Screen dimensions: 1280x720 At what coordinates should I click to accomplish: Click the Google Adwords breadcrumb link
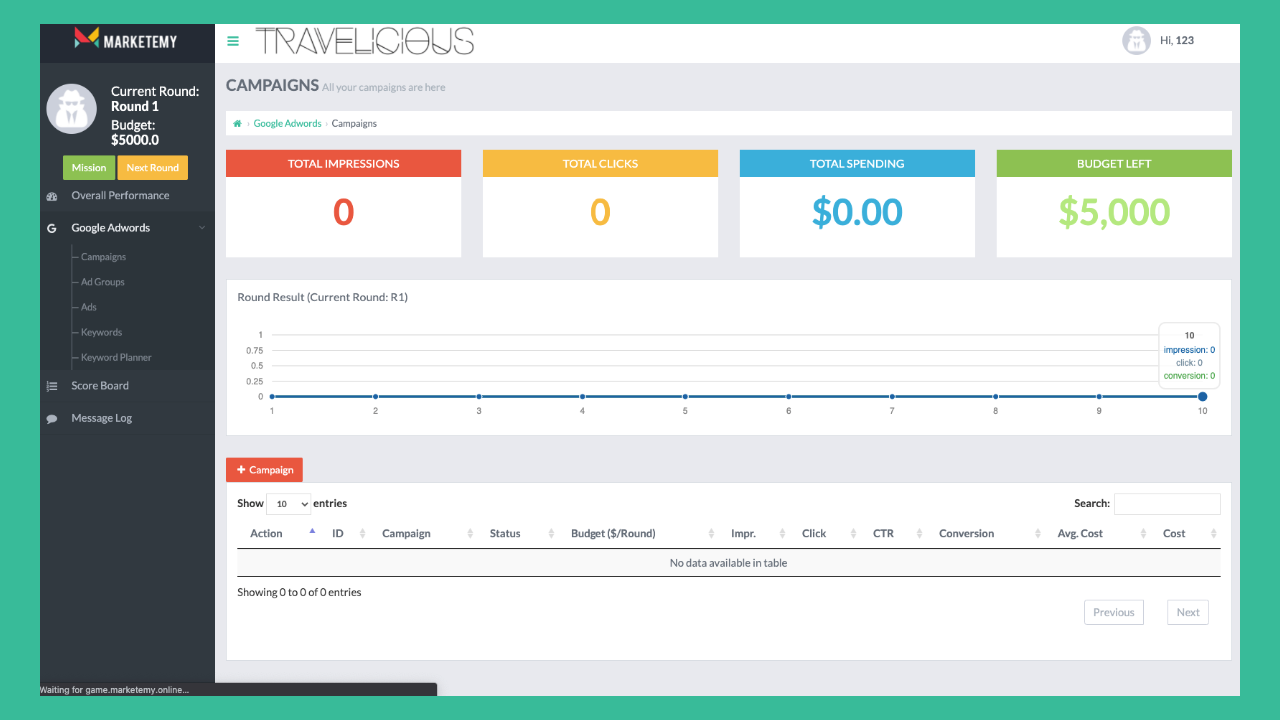point(288,124)
